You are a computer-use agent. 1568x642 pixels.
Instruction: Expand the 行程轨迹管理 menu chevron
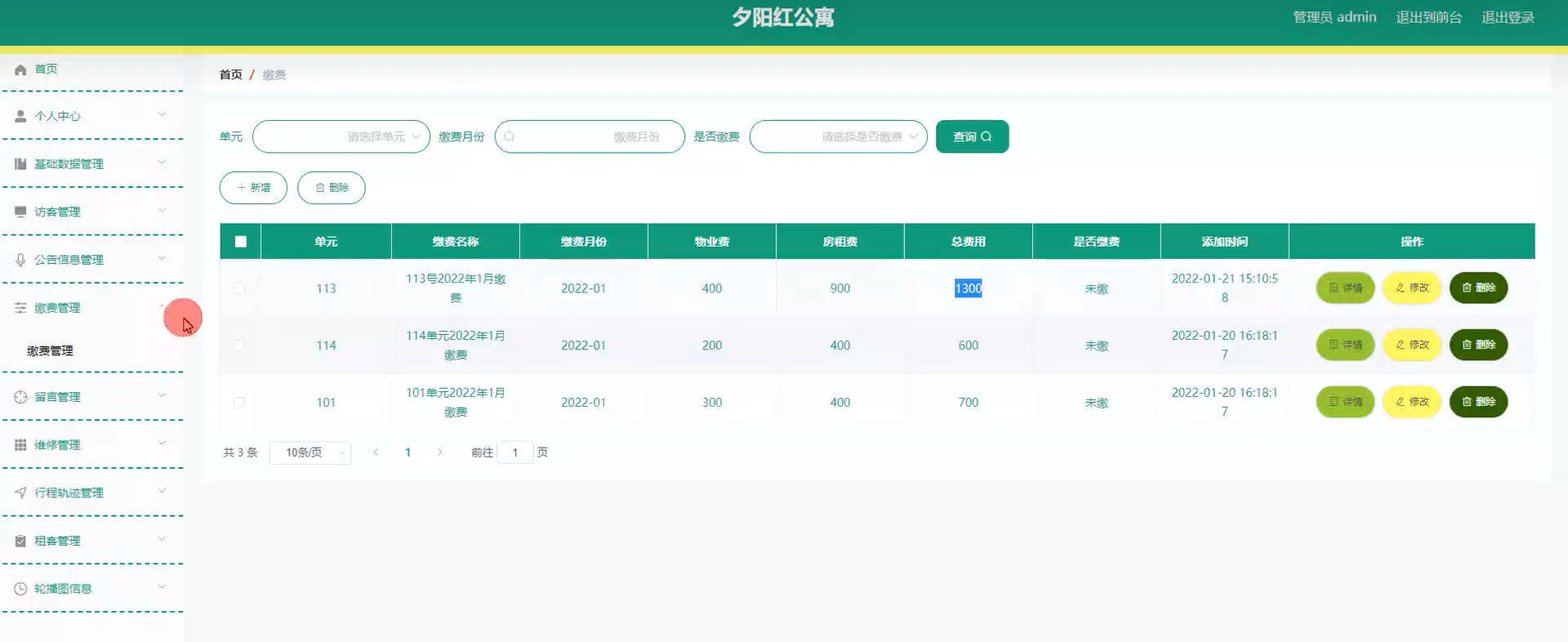coord(162,491)
